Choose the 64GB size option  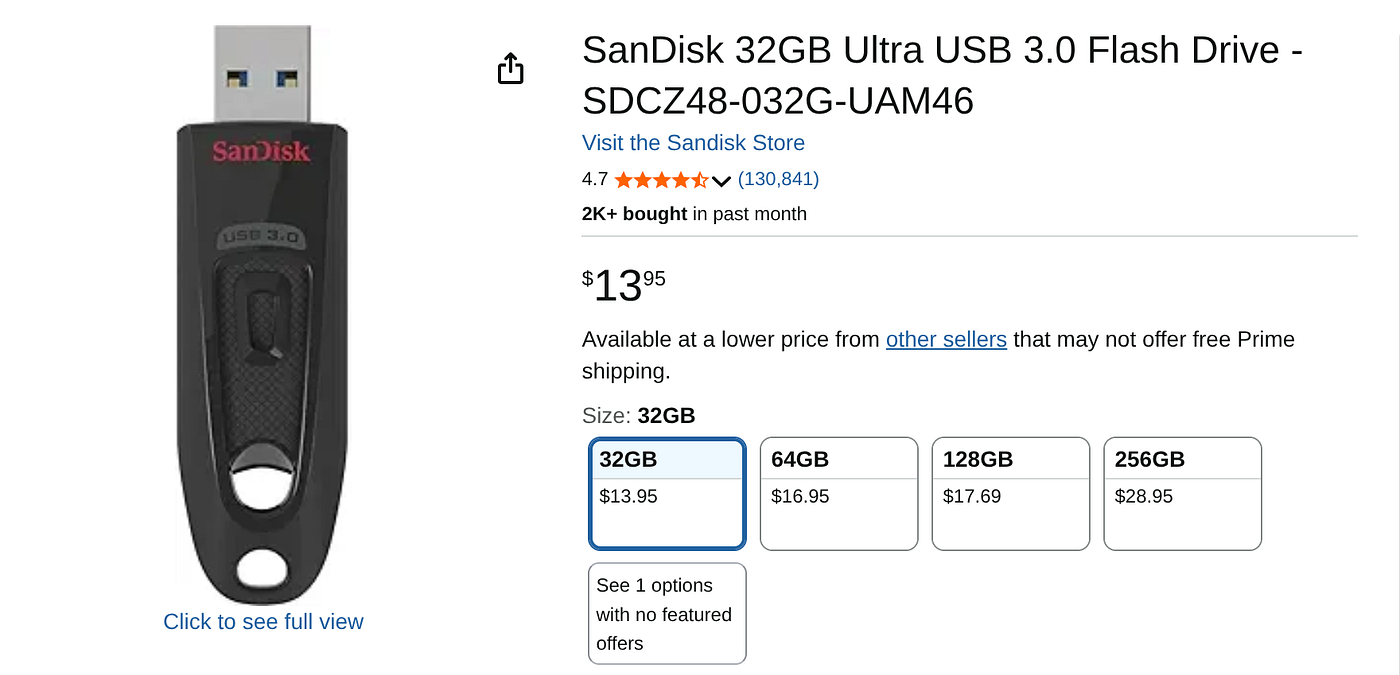(x=839, y=494)
